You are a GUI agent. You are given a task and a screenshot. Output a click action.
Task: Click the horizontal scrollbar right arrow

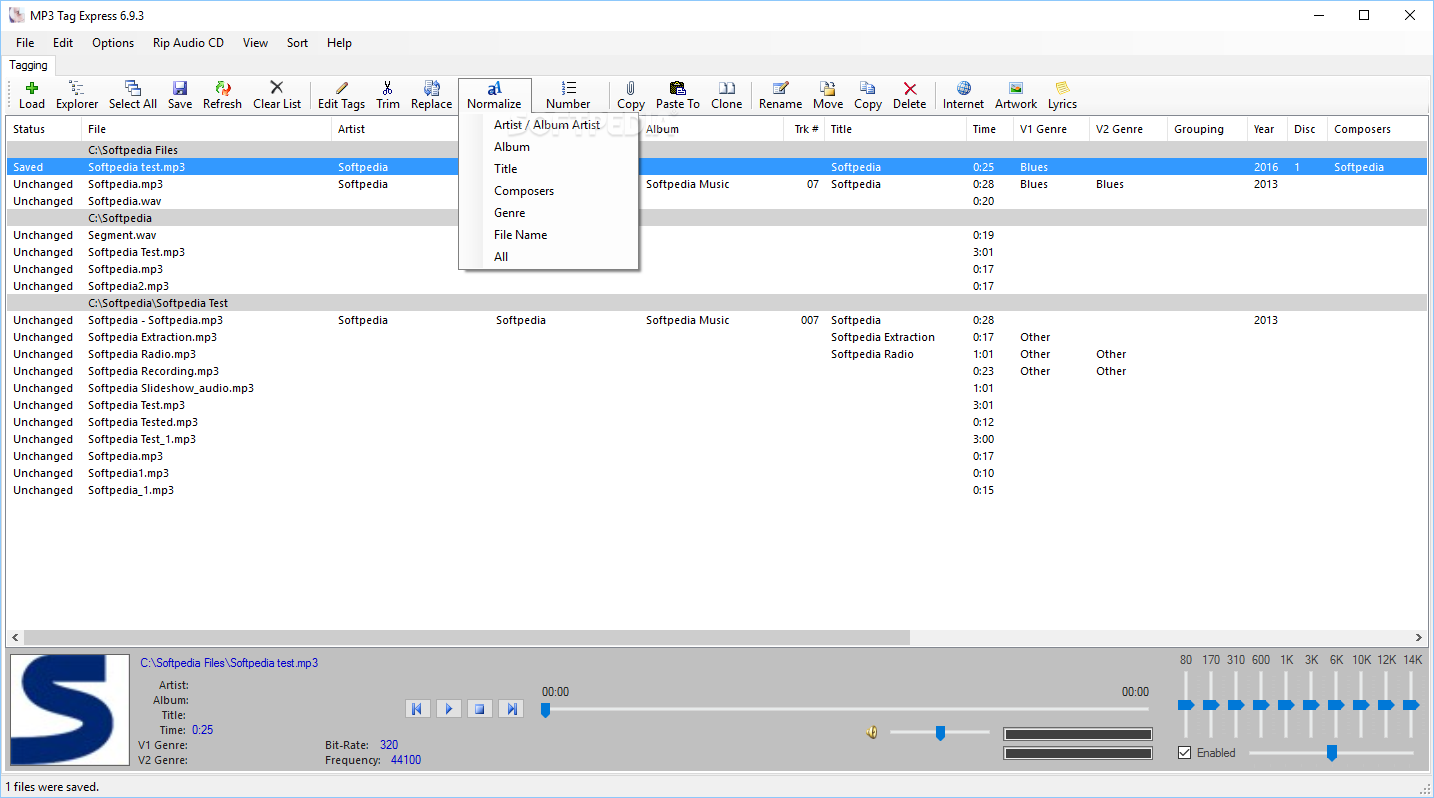1419,637
